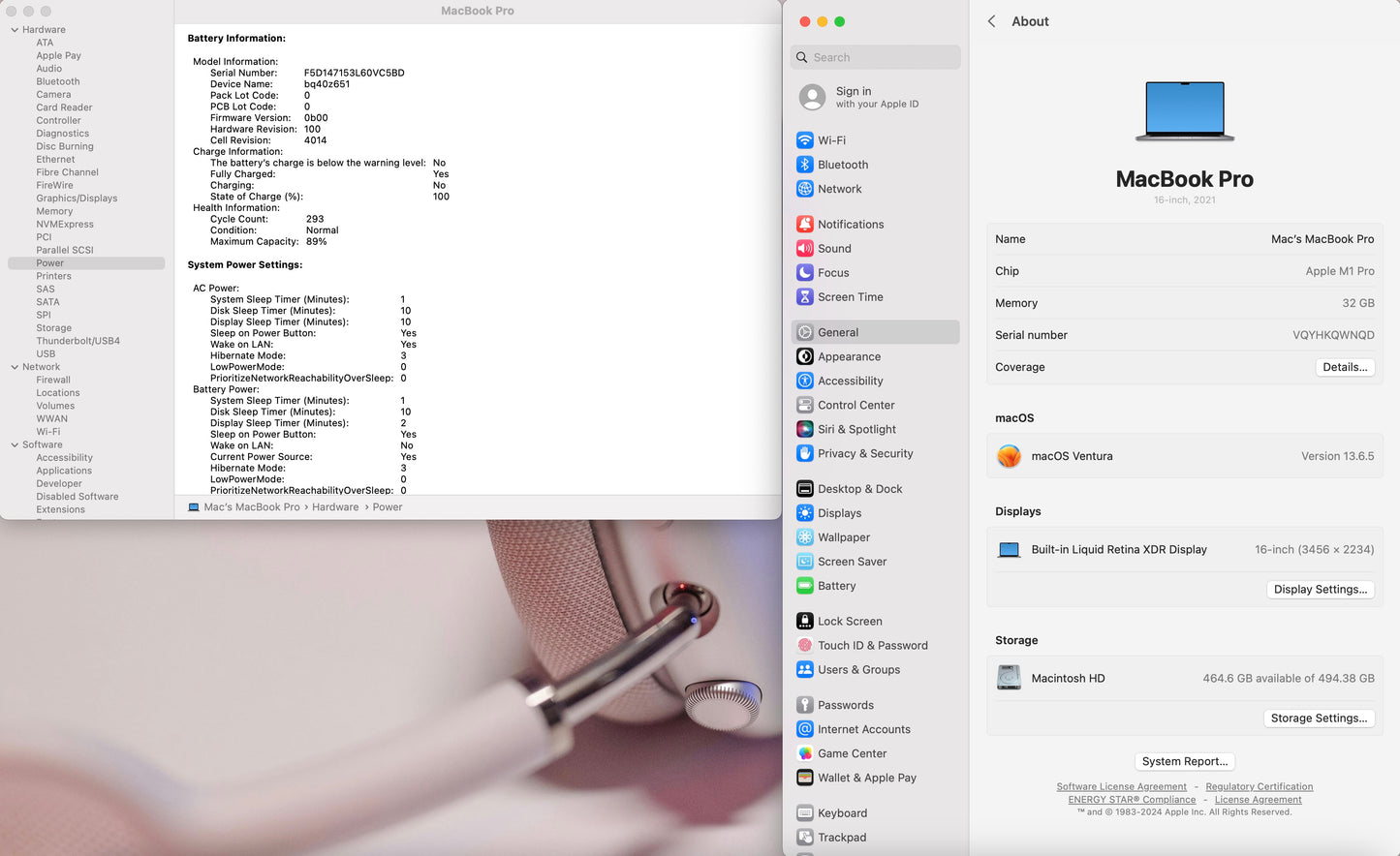Select Applications under Software in System Information

(x=64, y=471)
